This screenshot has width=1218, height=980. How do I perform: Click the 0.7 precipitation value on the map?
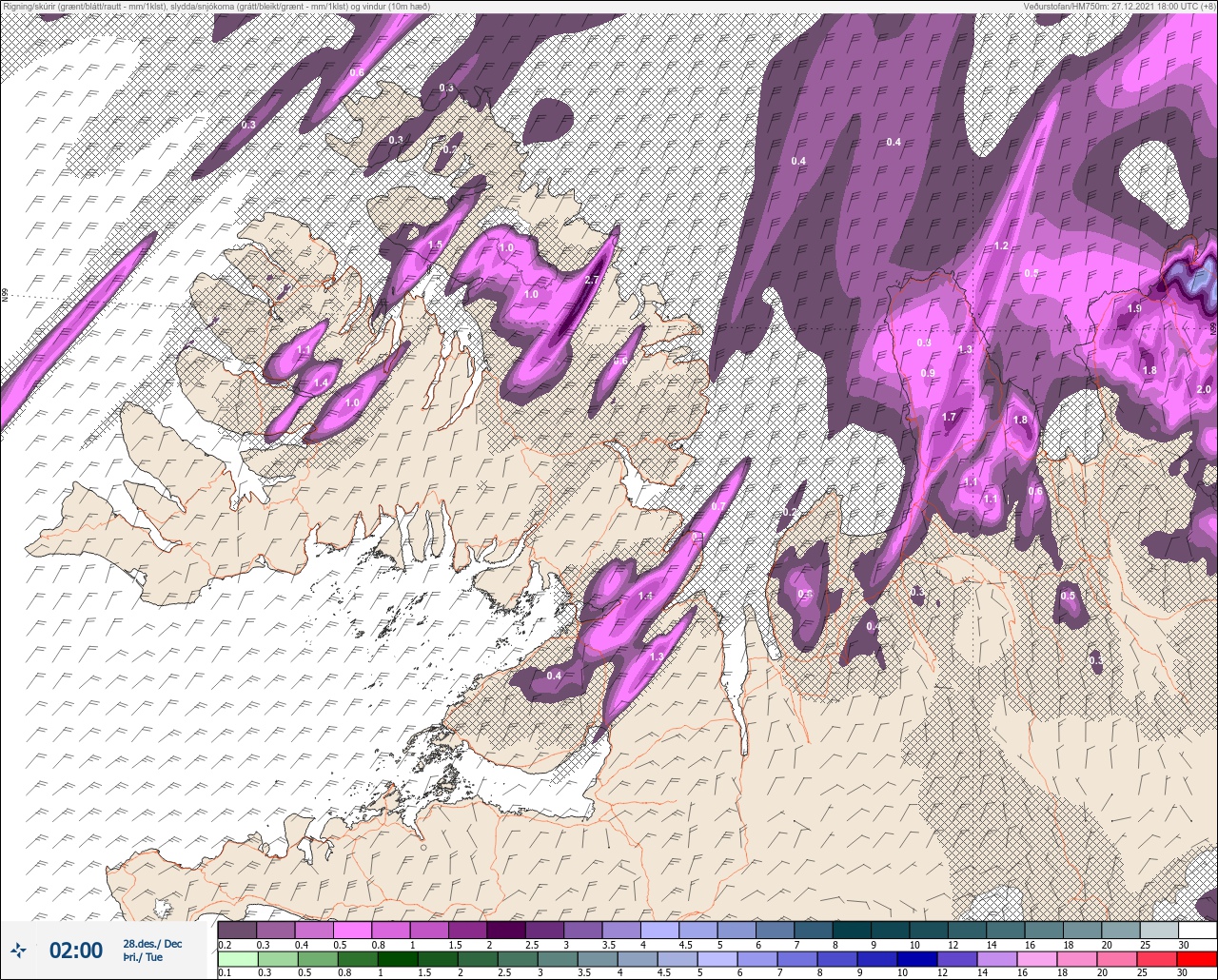pos(718,506)
